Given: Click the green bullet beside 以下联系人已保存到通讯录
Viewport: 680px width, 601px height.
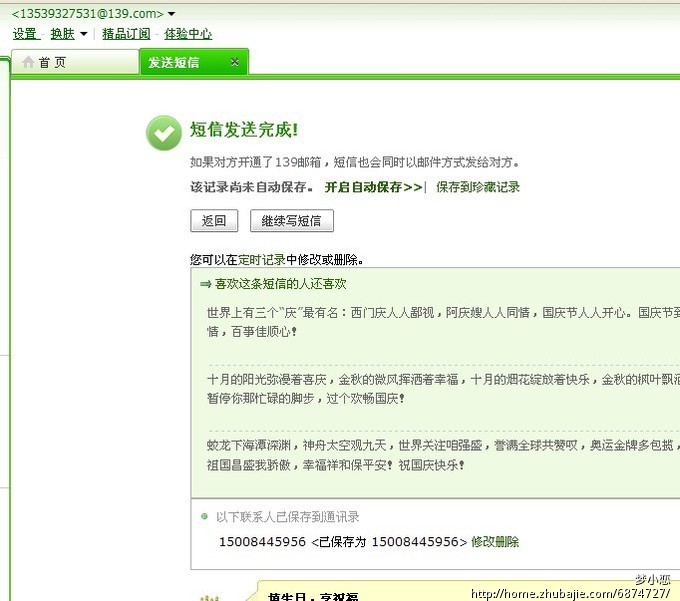Looking at the screenshot, I should click(205, 517).
